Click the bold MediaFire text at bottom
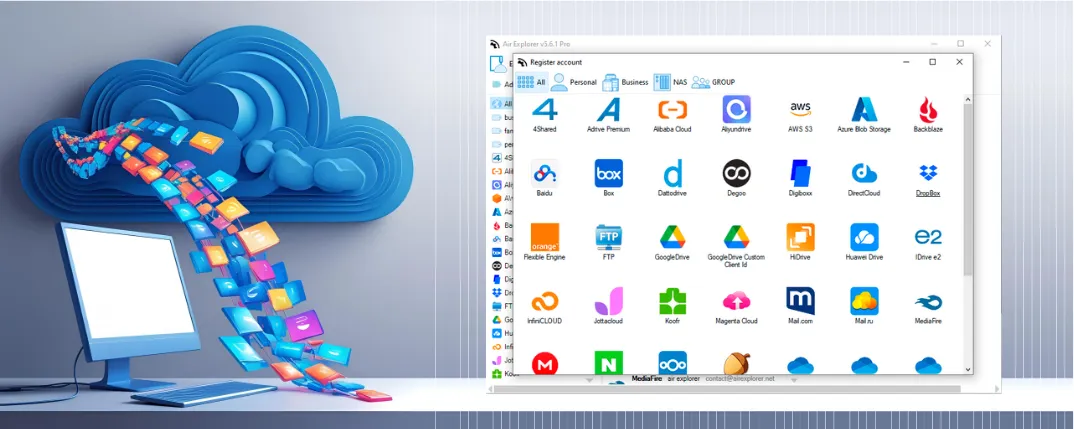The image size is (1074, 429). (x=647, y=378)
